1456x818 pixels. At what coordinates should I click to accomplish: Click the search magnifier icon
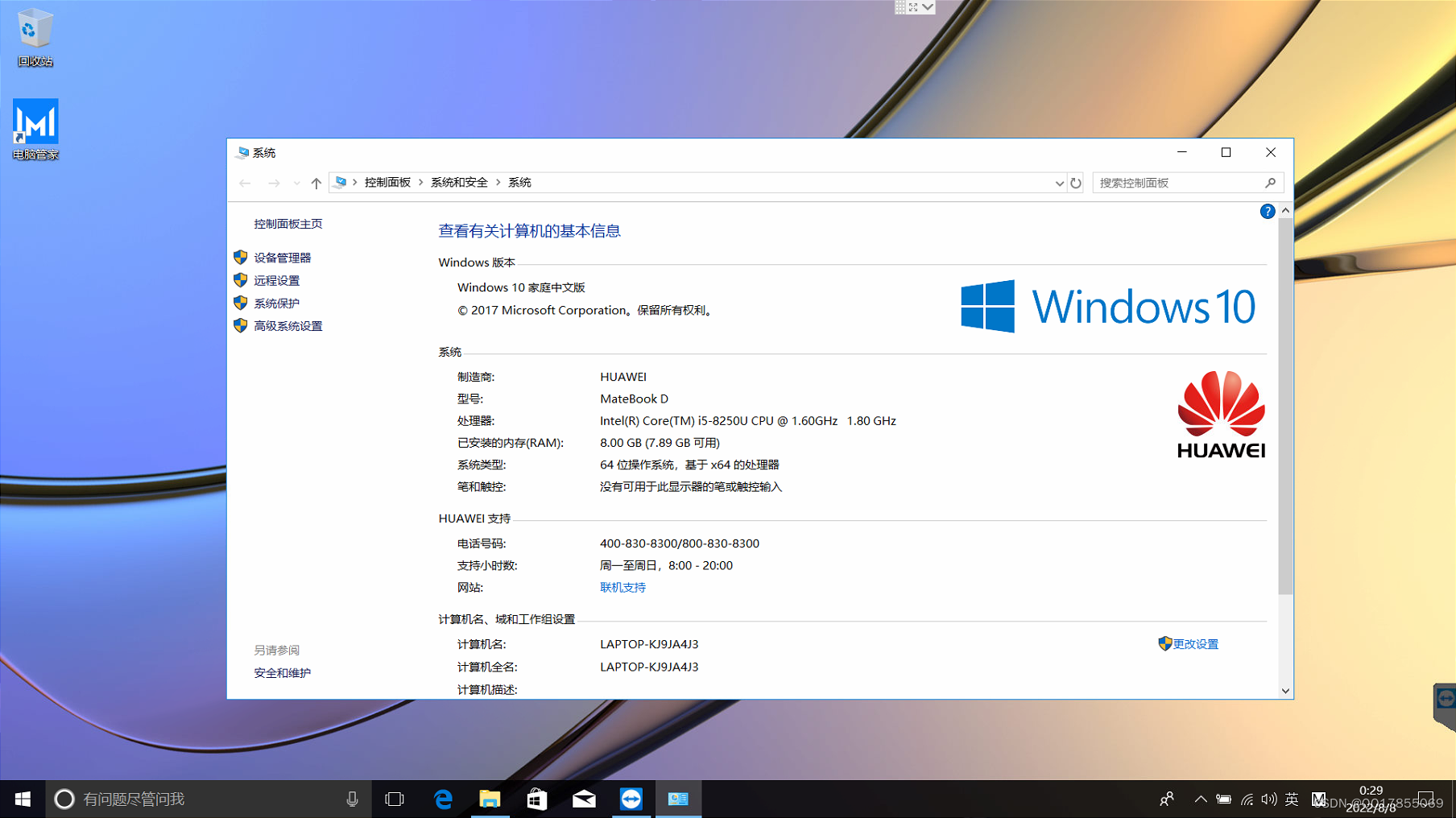pyautogui.click(x=1270, y=183)
